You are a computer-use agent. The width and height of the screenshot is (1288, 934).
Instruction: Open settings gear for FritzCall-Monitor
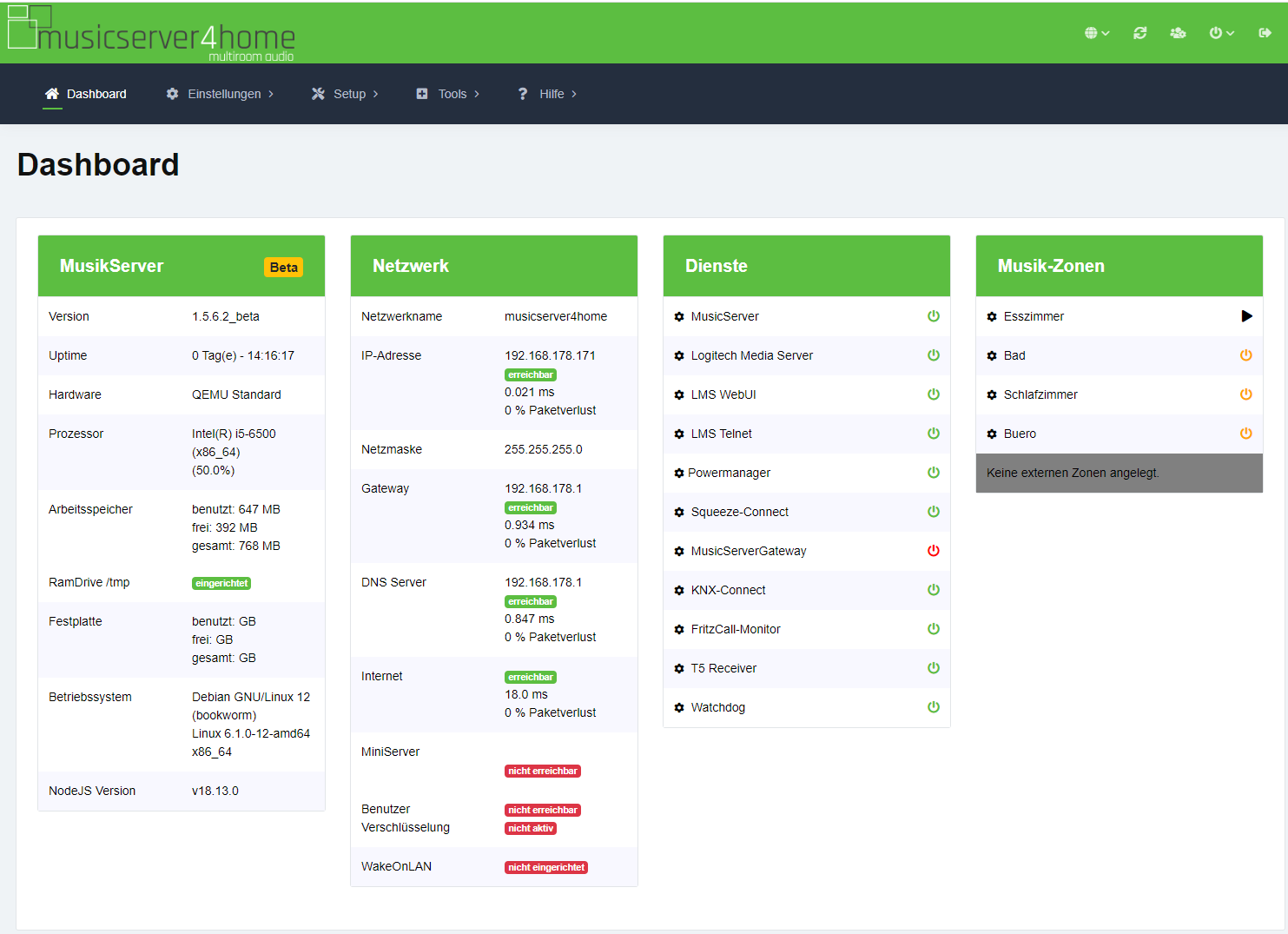point(679,630)
